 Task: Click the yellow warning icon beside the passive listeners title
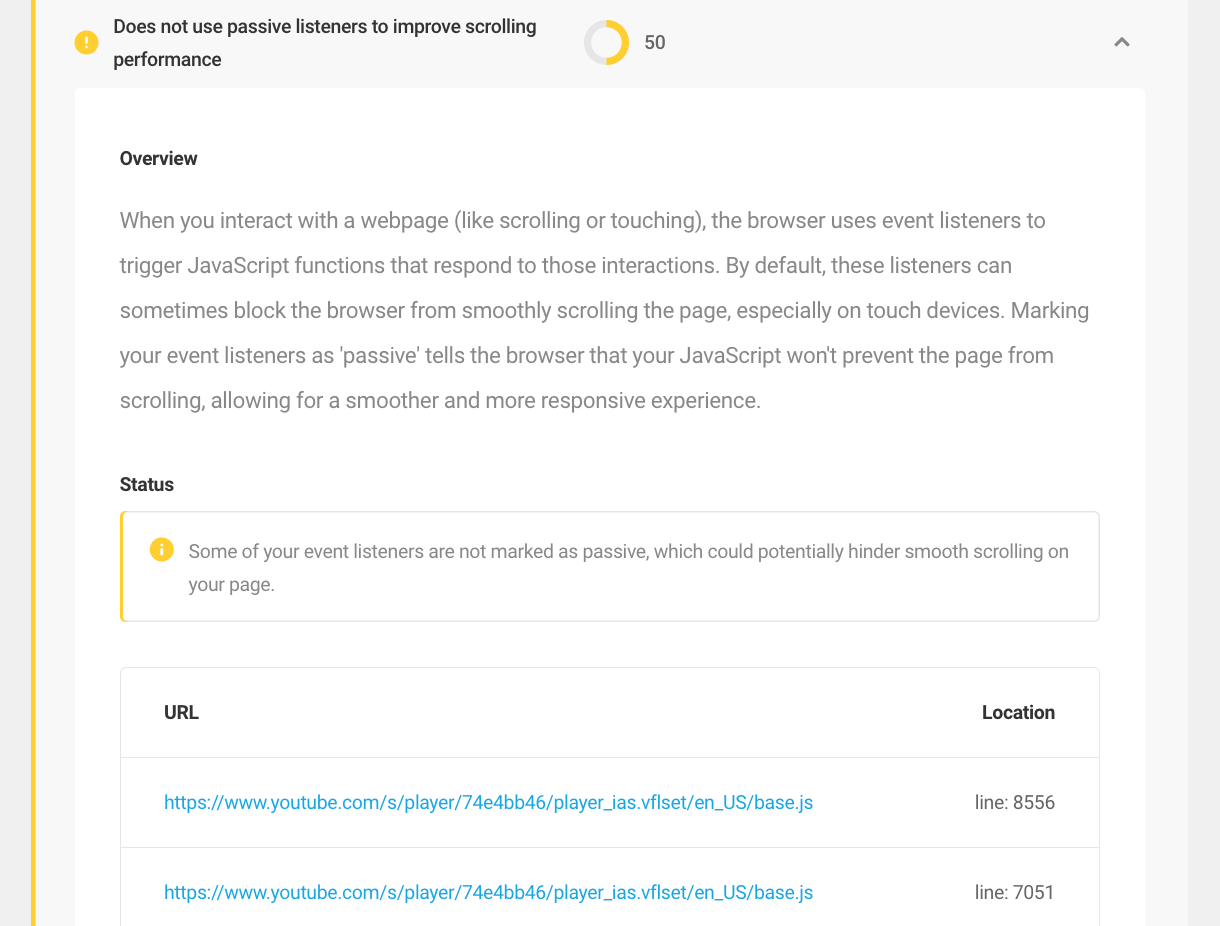coord(87,43)
